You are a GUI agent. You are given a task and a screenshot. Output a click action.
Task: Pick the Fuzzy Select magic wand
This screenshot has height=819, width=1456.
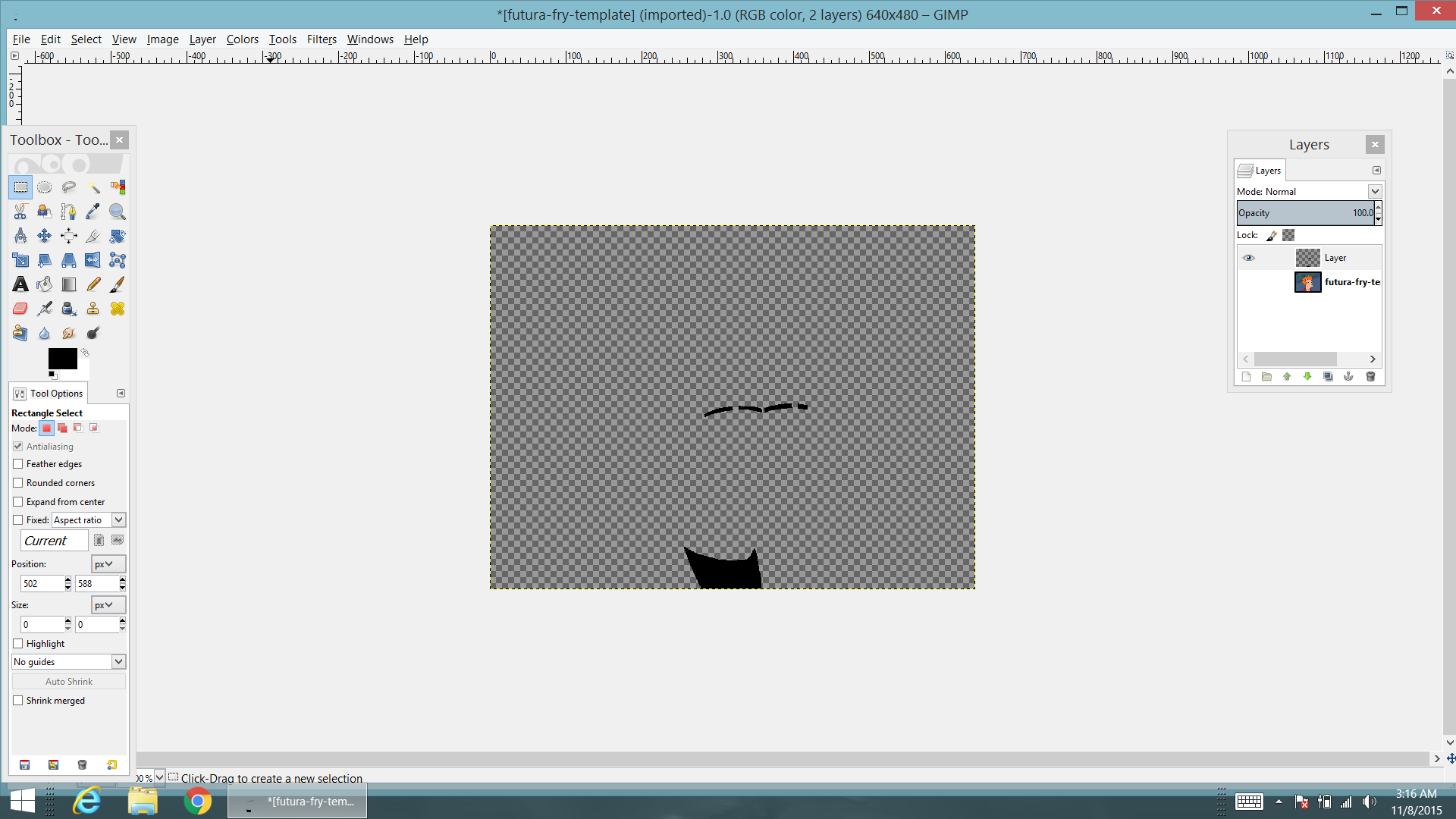click(93, 187)
